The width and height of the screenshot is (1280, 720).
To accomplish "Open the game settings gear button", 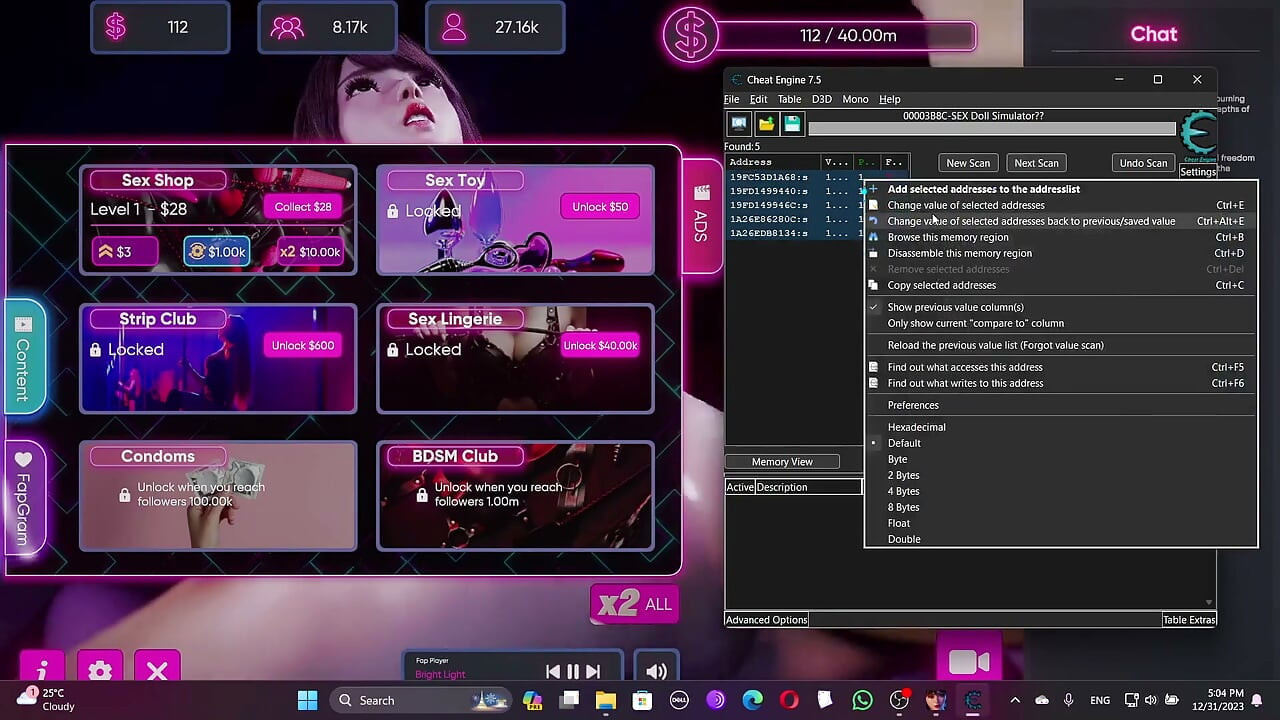I will point(100,671).
